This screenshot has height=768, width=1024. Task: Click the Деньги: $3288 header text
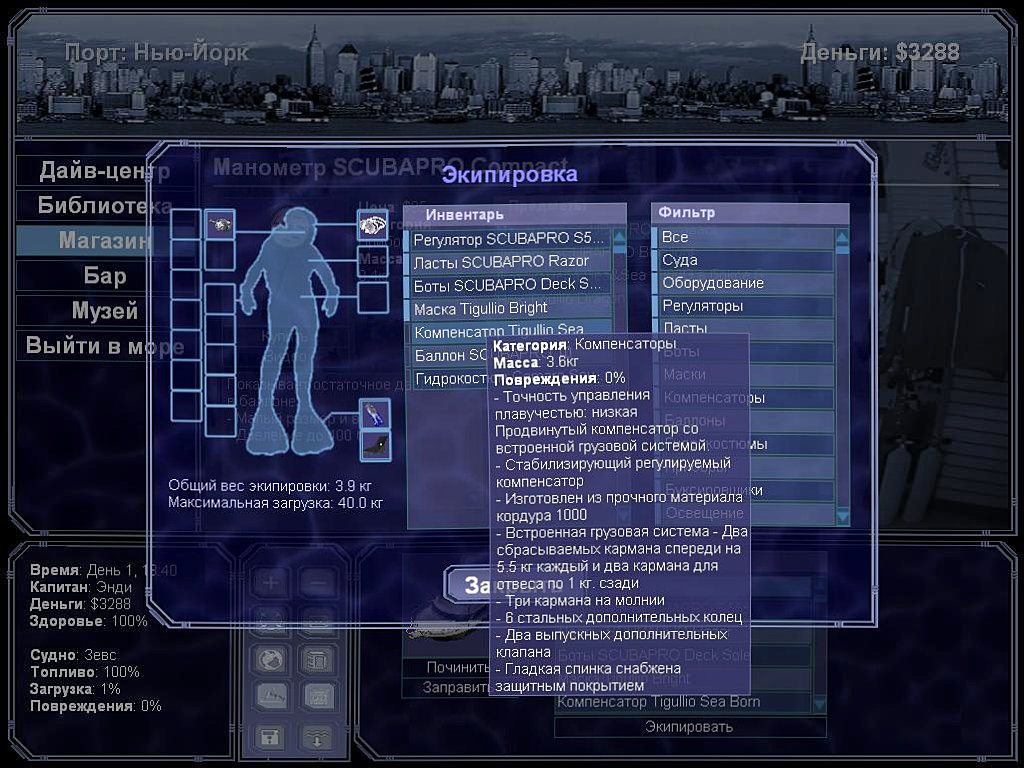pyautogui.click(x=880, y=52)
